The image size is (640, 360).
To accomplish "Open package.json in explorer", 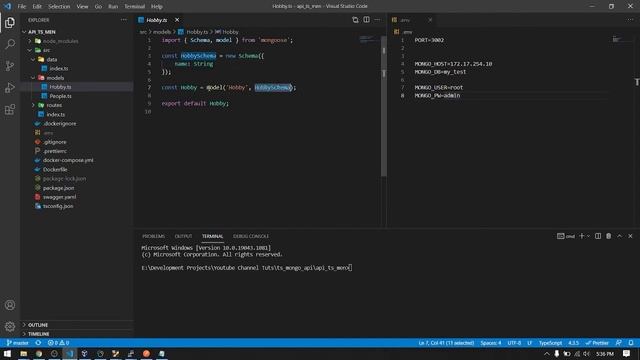I will 78,188.
